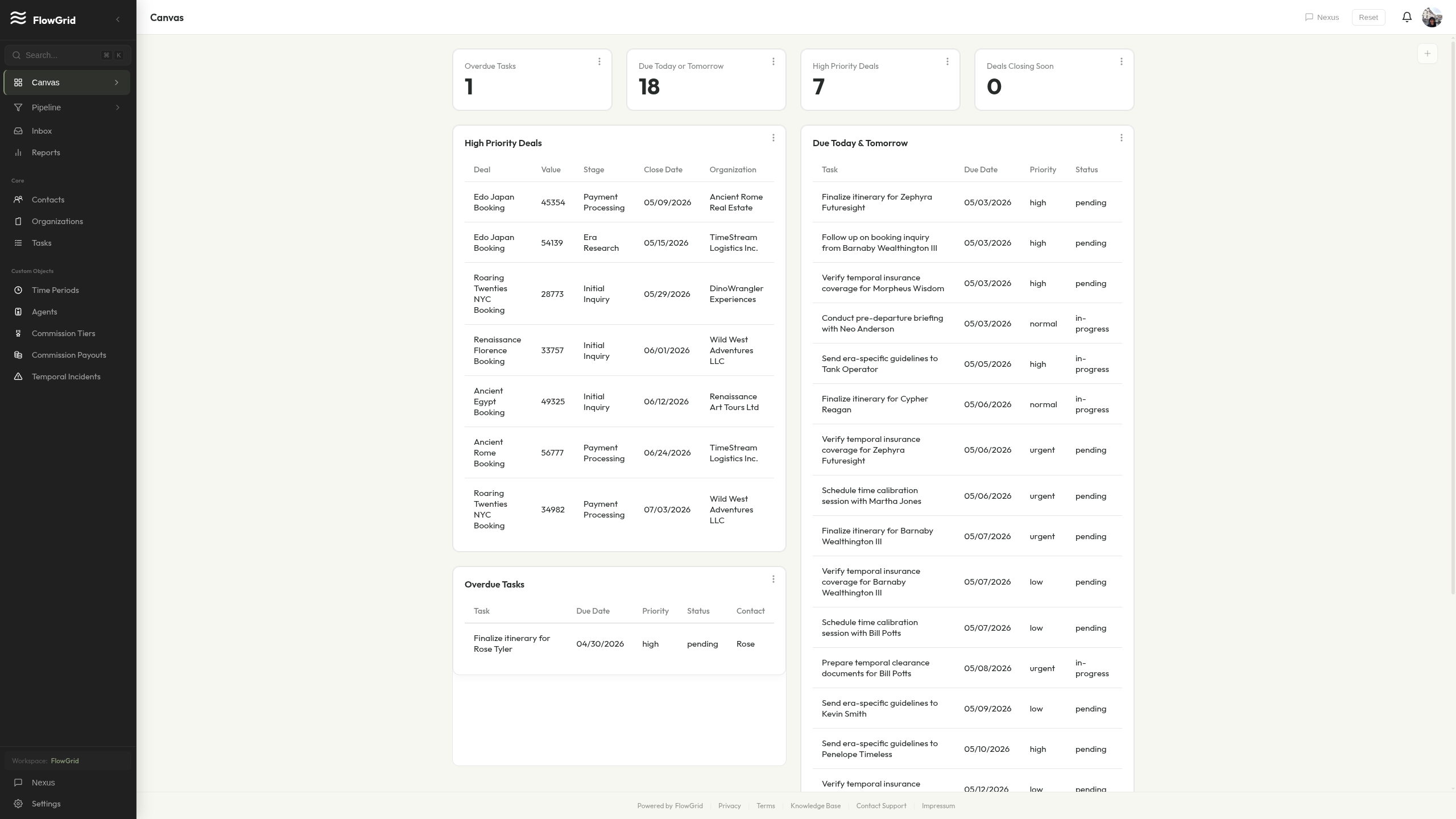This screenshot has height=819, width=1456.
Task: Expand the Pipeline submenu chevron
Action: tap(118, 107)
